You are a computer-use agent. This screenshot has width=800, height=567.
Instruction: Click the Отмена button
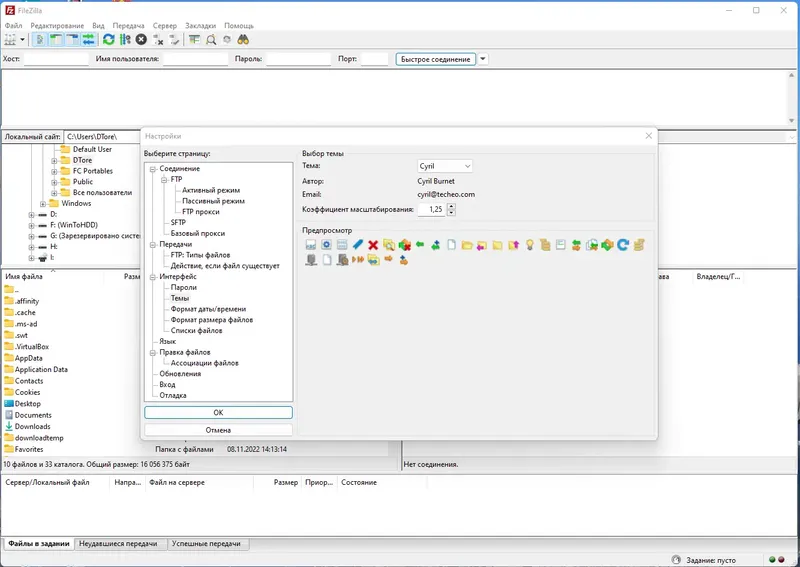(x=218, y=430)
